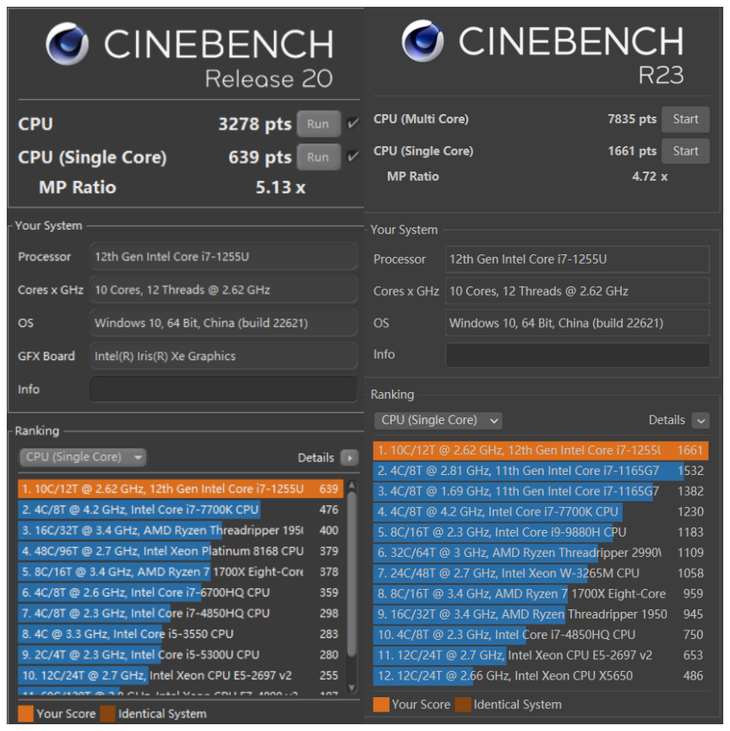This screenshot has height=731, width=730.
Task: Expand the R20 Details arrow button
Action: pos(349,458)
